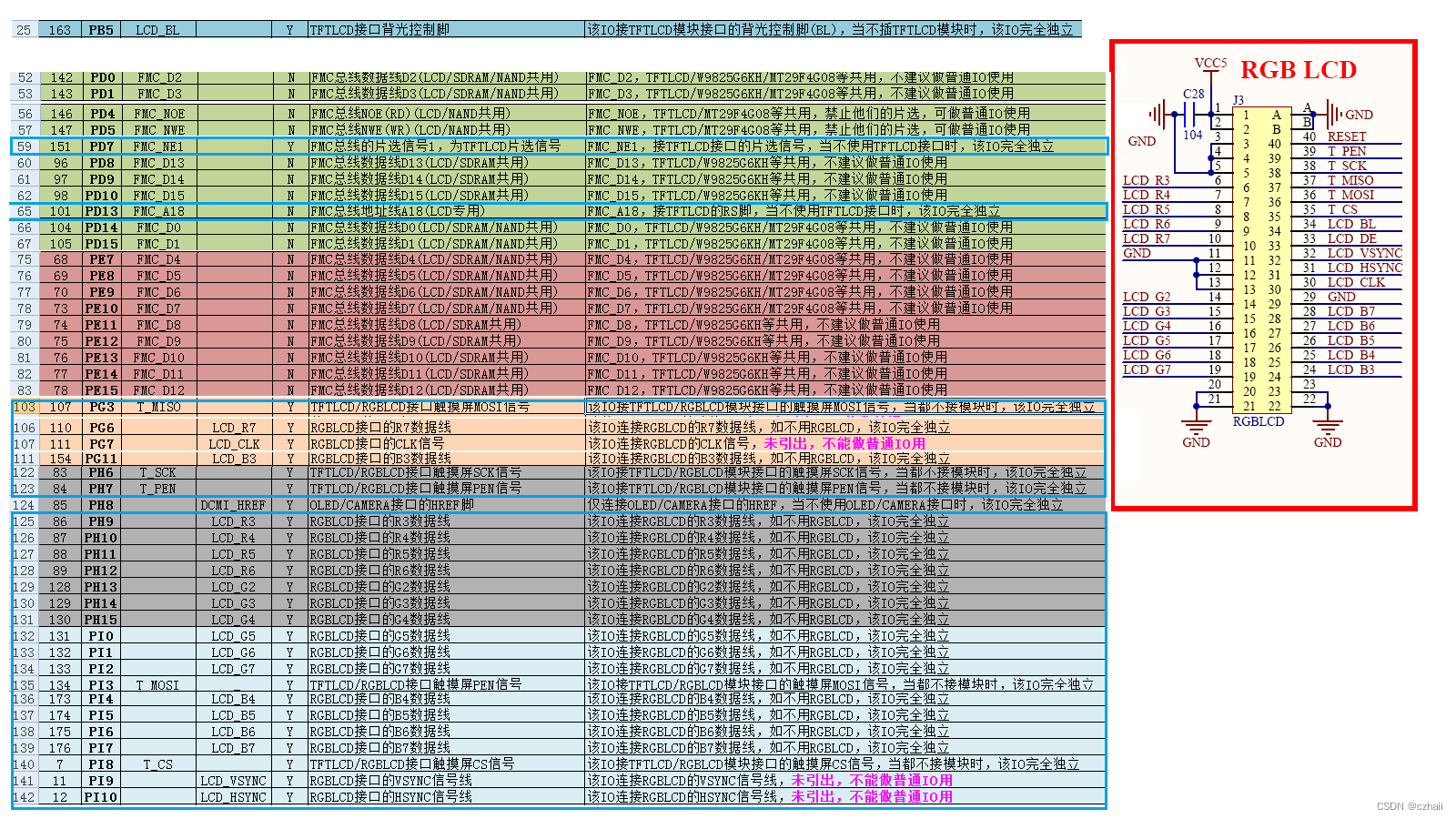Click the N flag in the PD0 FMC_D2 row
The image size is (1456, 819).
coord(288,76)
